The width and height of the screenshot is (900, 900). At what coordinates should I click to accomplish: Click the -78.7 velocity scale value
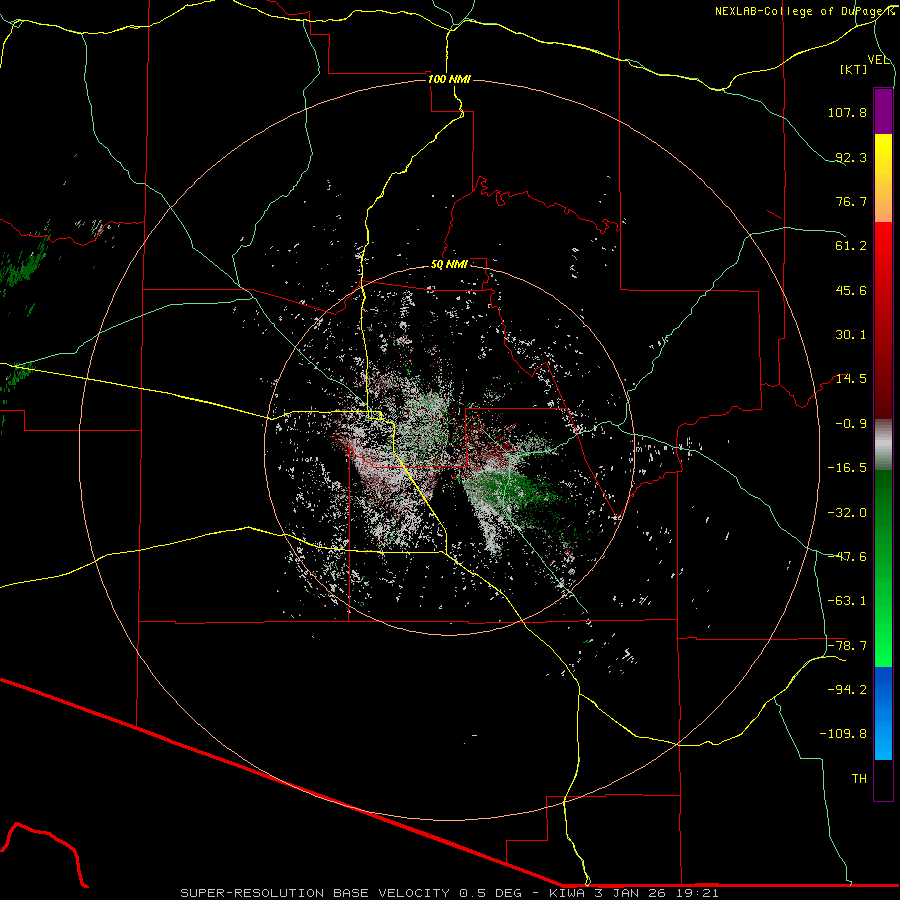click(x=847, y=646)
